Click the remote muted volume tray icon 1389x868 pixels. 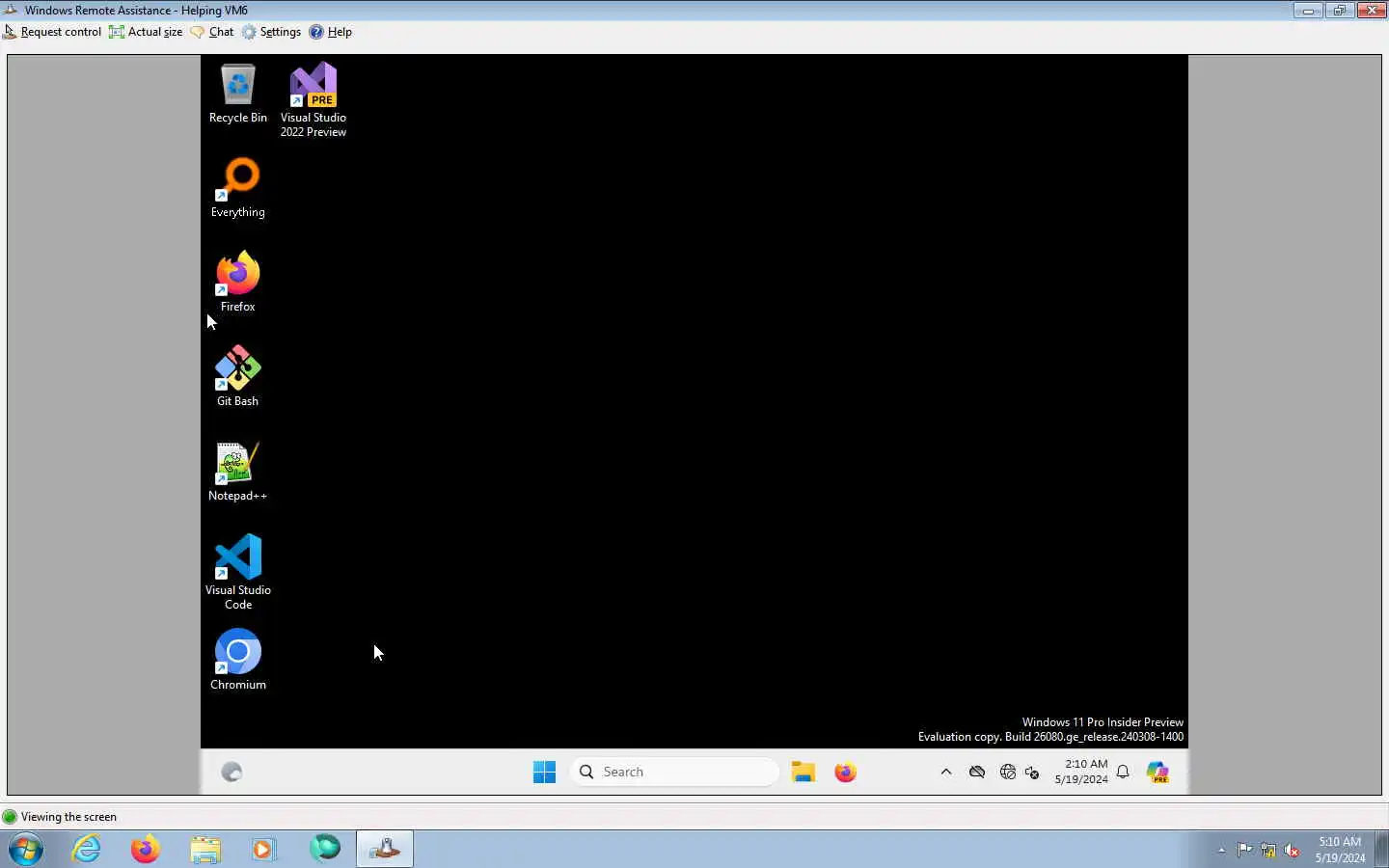click(1032, 773)
